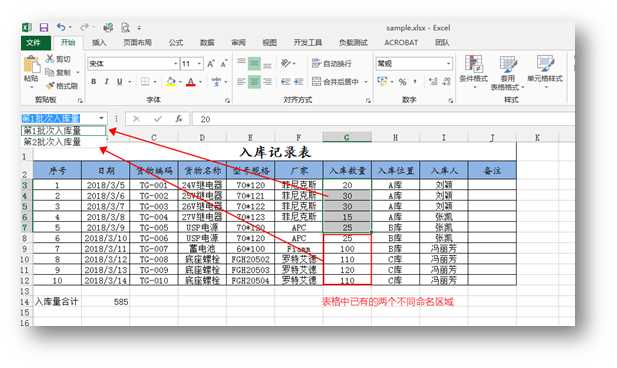Screen dimensions: 617x368
Task: Click the decrease indent icon
Action: pyautogui.click(x=286, y=82)
